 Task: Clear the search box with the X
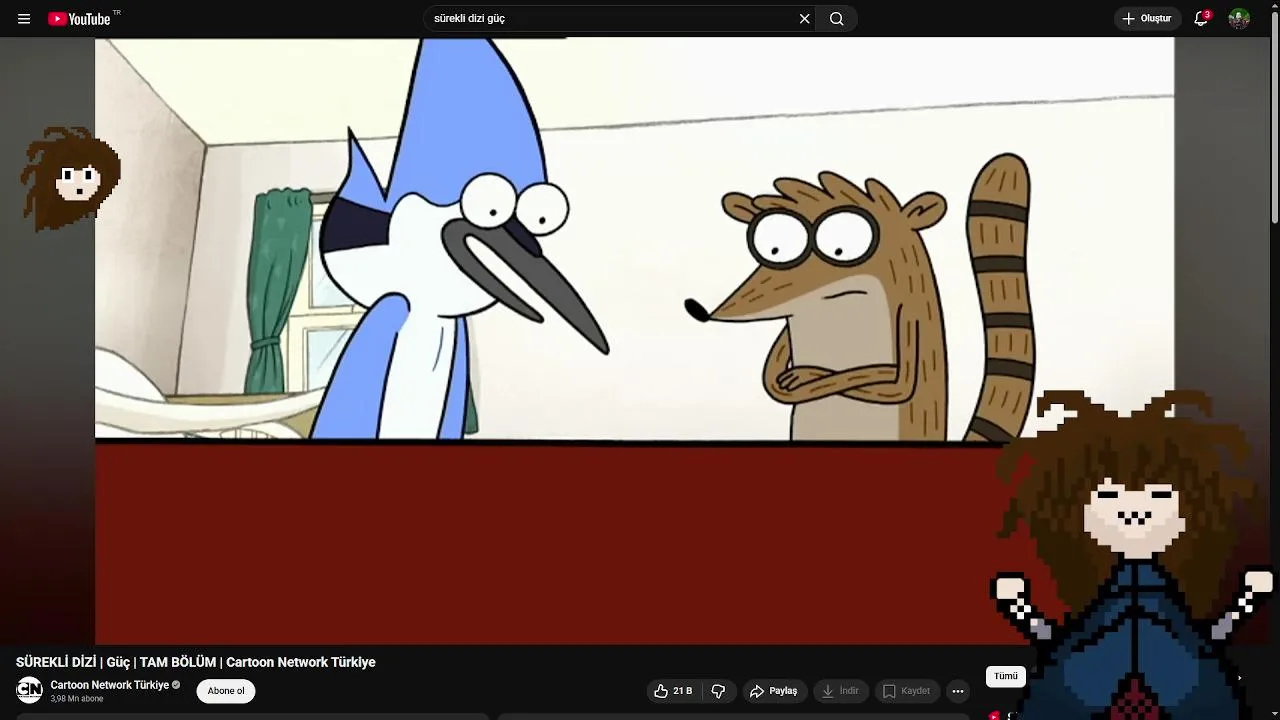point(804,19)
